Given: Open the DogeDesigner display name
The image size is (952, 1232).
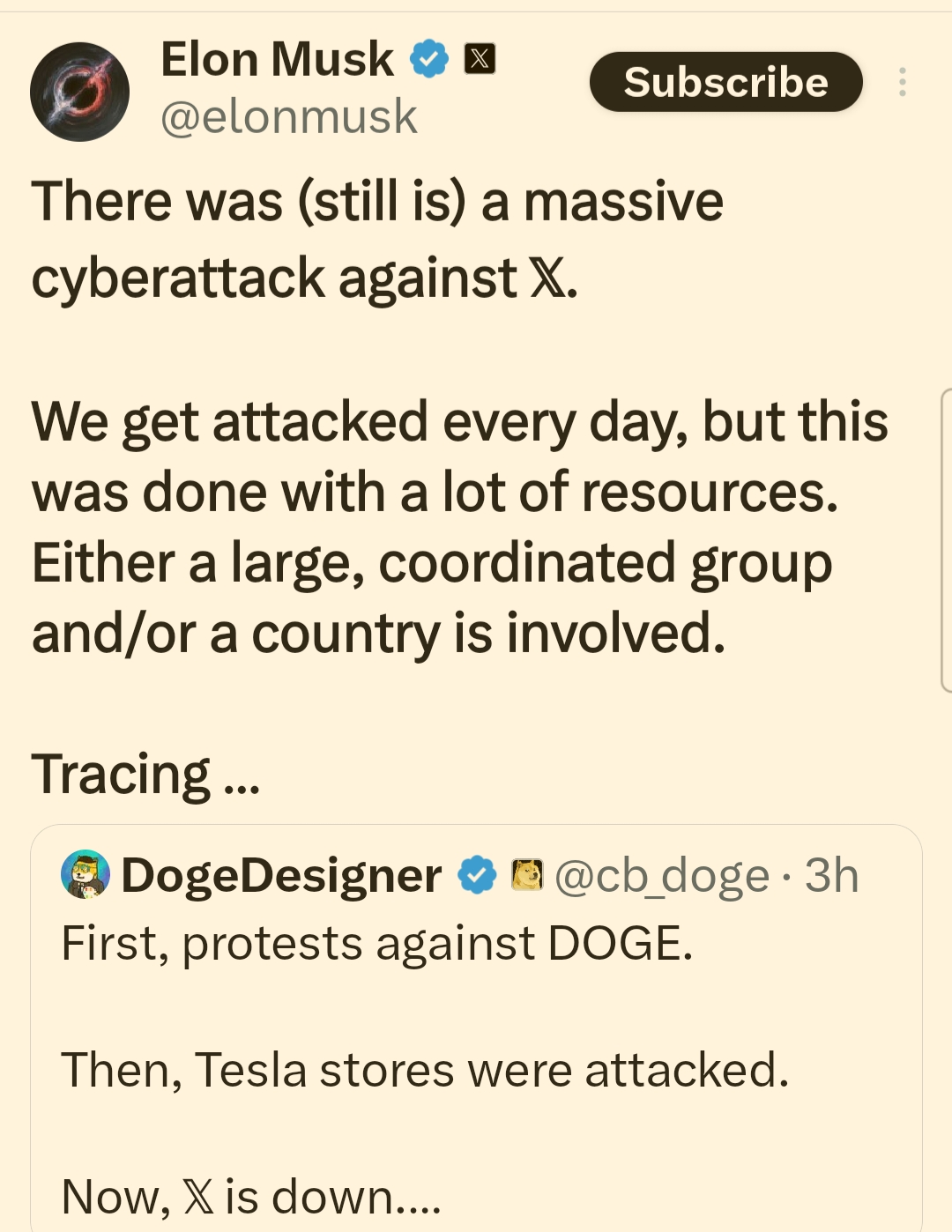Looking at the screenshot, I should pyautogui.click(x=281, y=875).
